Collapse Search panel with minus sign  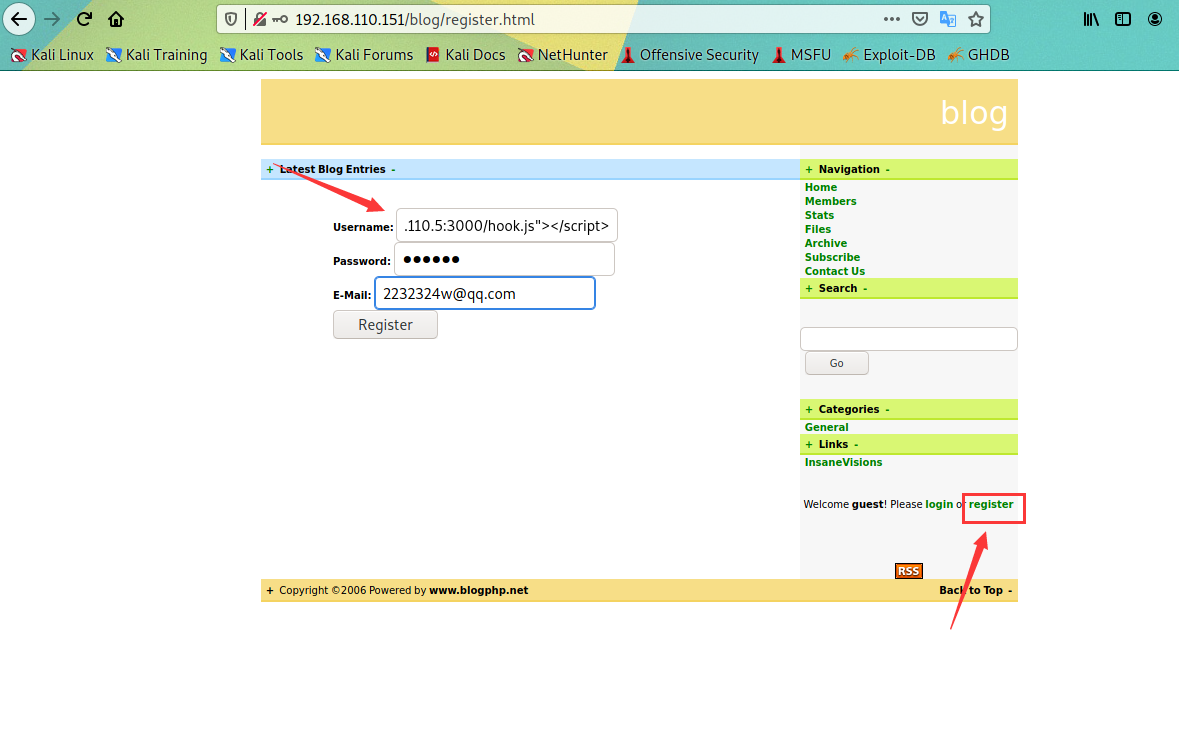[865, 289]
